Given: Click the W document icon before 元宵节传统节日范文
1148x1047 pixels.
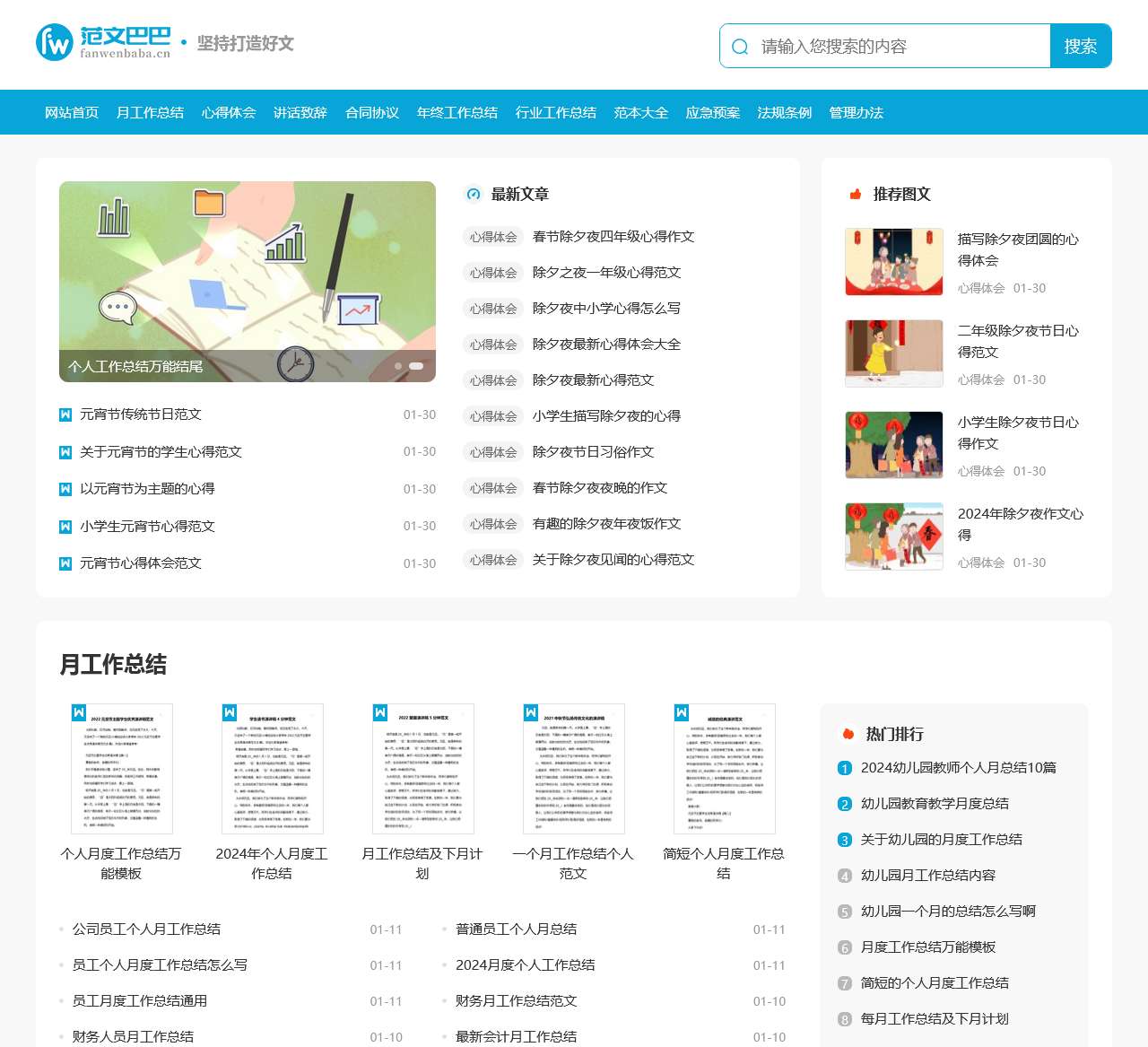Looking at the screenshot, I should (64, 414).
